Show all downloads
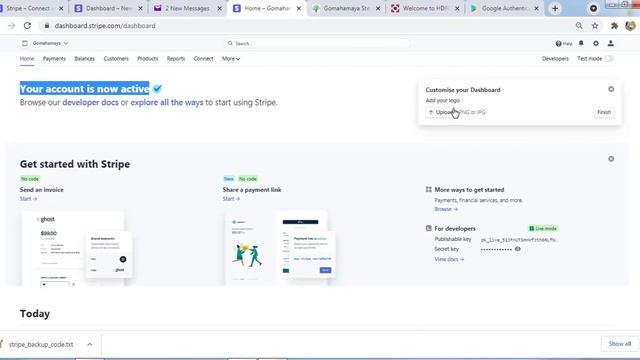This screenshot has height=360, width=640. [620, 344]
